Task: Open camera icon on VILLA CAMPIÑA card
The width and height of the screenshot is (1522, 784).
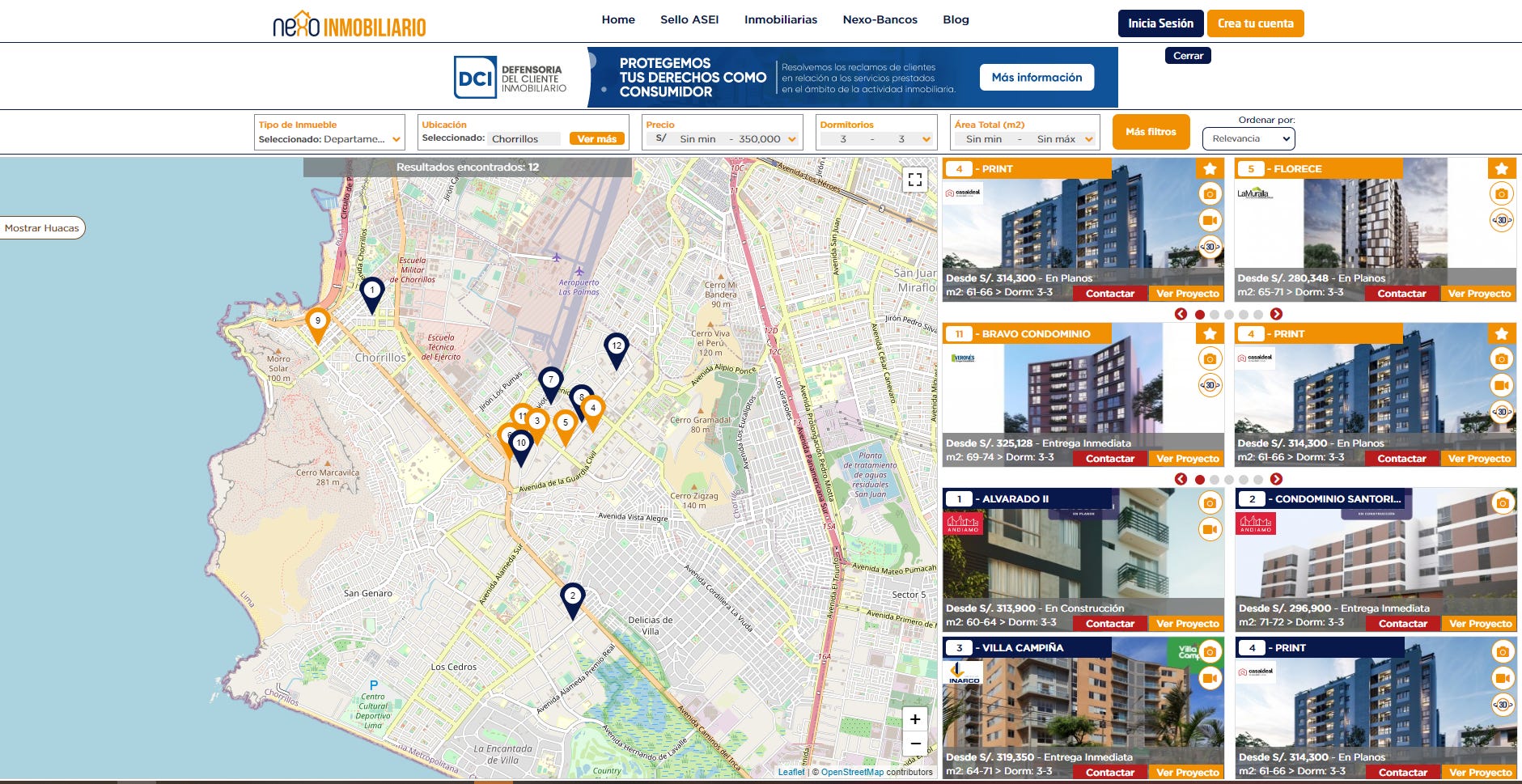Action: click(x=1210, y=651)
